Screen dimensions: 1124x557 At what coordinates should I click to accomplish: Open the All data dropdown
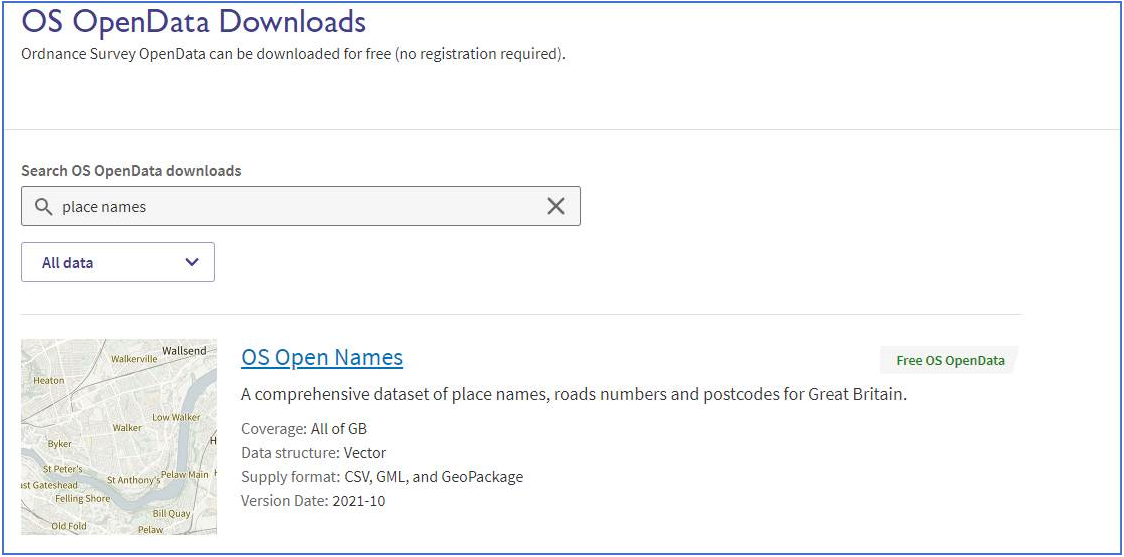click(x=118, y=262)
